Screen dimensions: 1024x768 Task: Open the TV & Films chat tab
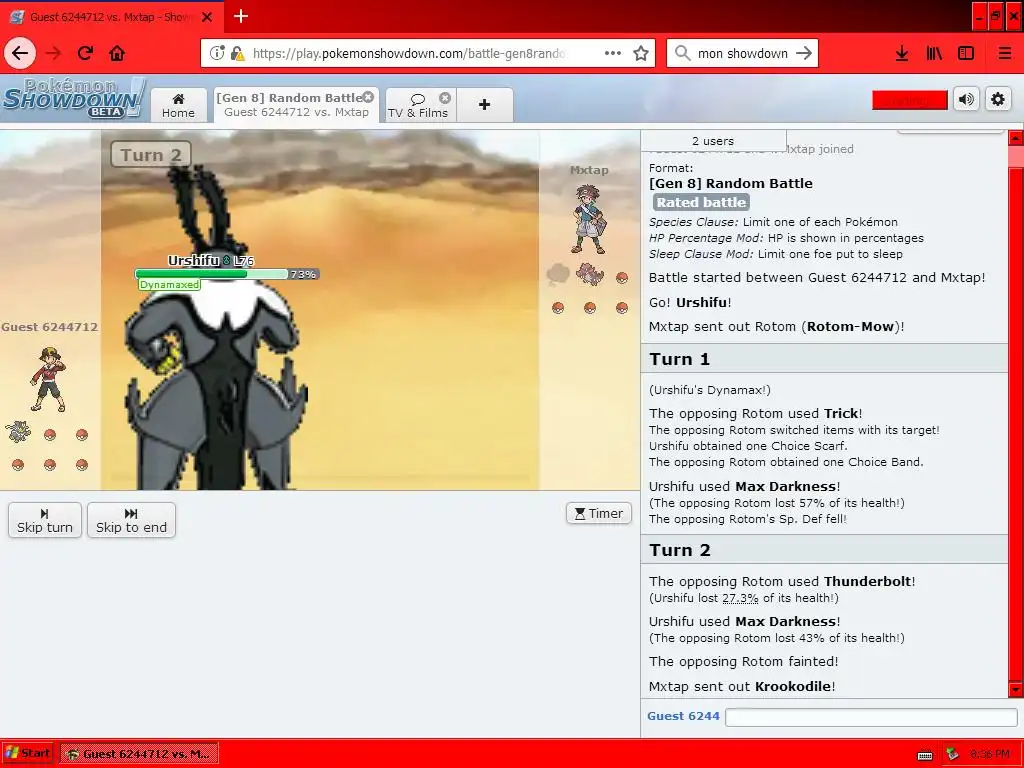point(419,105)
